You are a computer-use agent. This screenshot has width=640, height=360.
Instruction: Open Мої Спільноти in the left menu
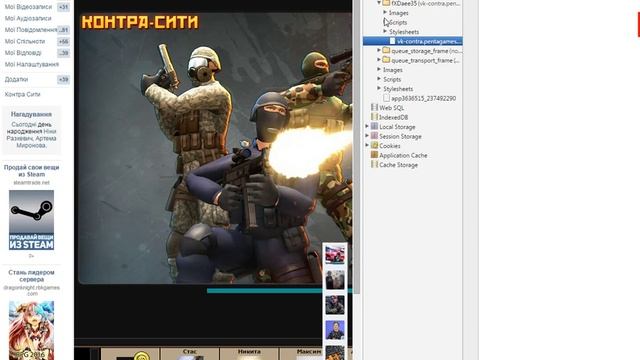[24, 41]
